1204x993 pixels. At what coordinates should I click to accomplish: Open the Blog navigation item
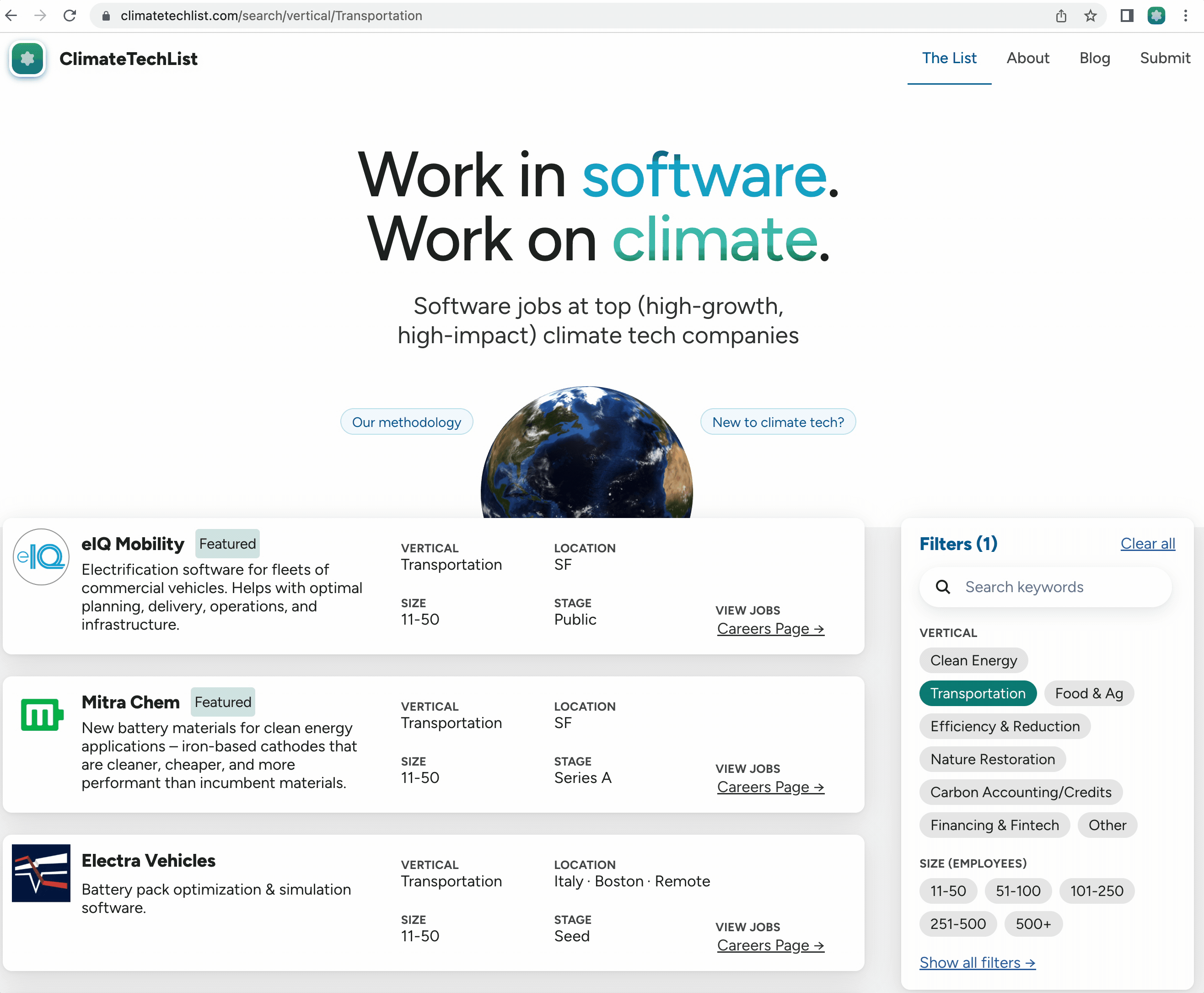1094,59
